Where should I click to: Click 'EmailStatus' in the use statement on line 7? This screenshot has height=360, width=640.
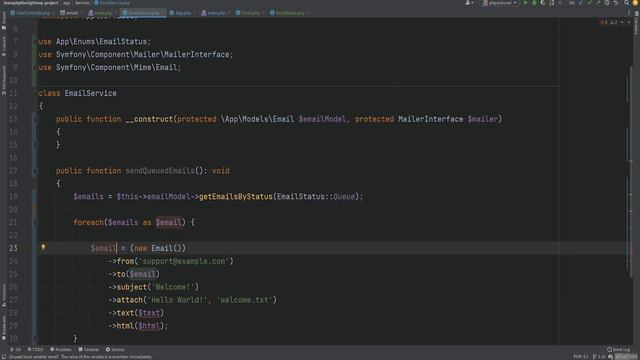click(123, 41)
